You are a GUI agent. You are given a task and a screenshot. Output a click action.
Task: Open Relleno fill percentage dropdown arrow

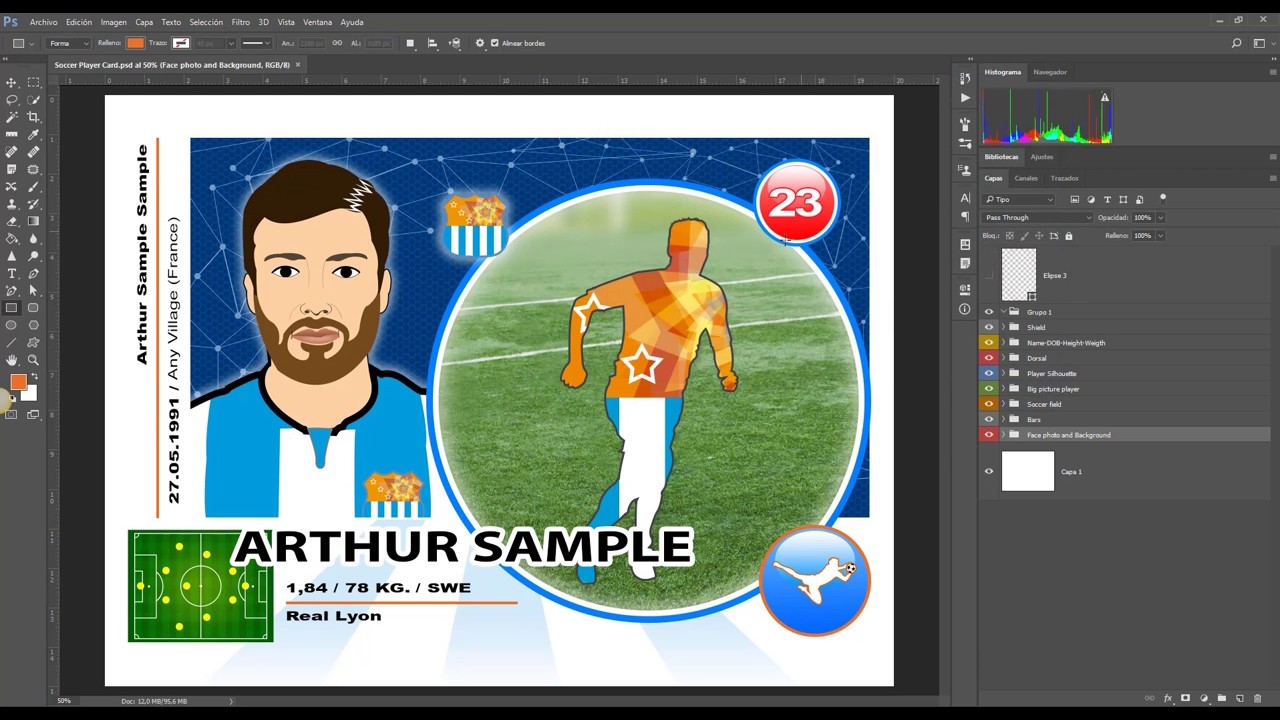pos(1160,236)
